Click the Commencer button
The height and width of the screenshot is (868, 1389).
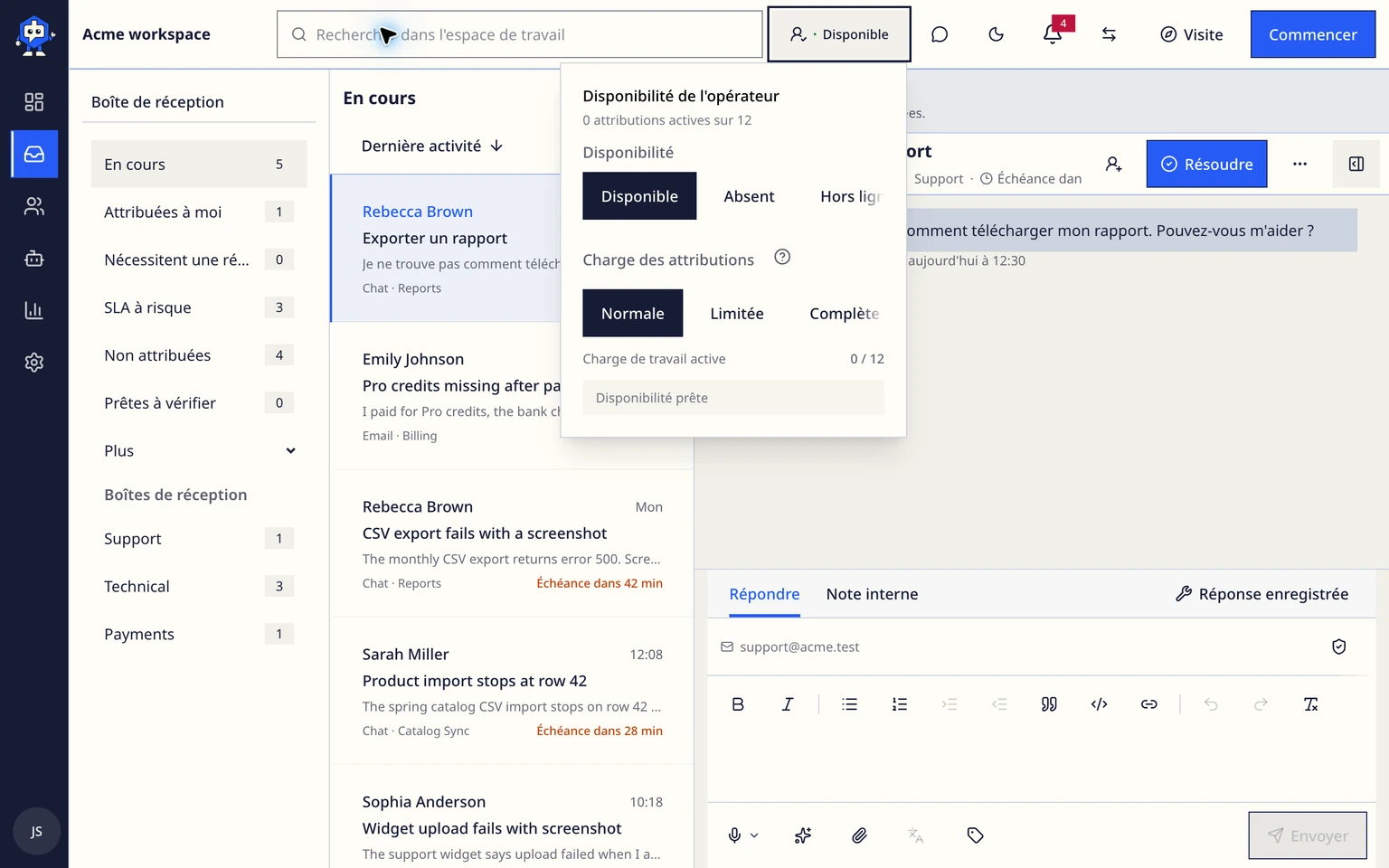pyautogui.click(x=1313, y=34)
